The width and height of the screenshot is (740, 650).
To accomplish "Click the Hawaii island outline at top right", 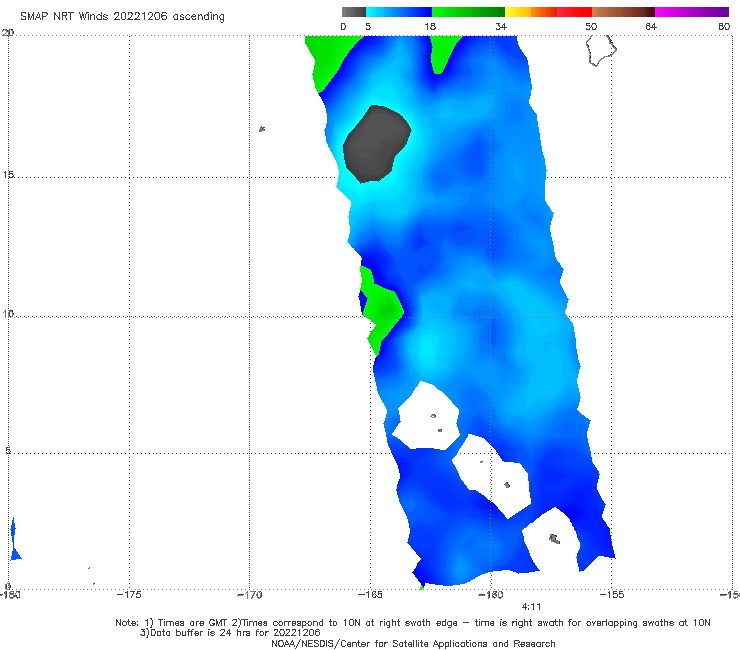I will click(601, 50).
